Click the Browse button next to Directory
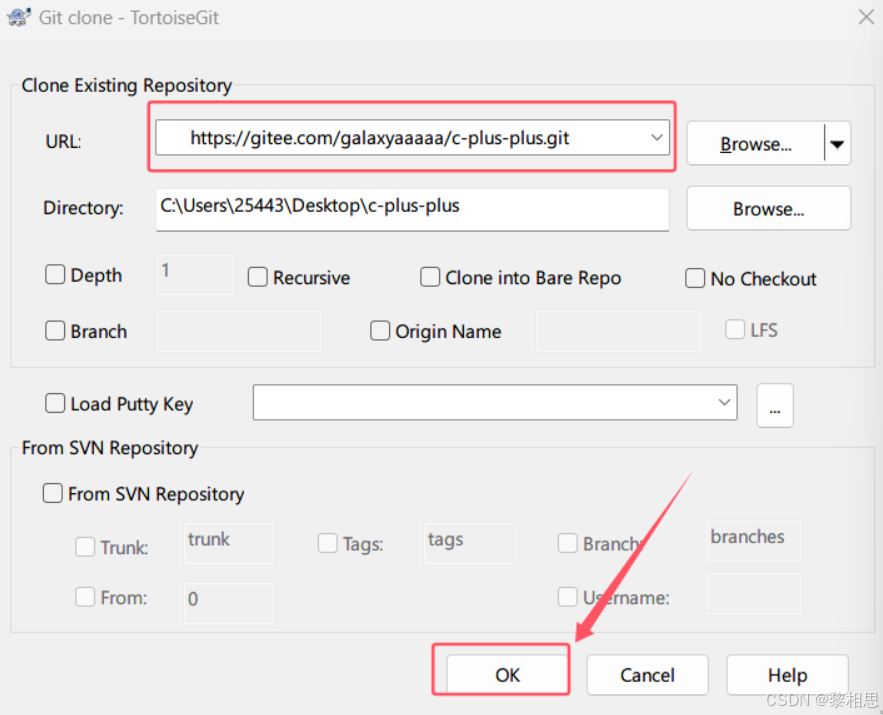Viewport: 883px width, 715px height. pos(769,209)
